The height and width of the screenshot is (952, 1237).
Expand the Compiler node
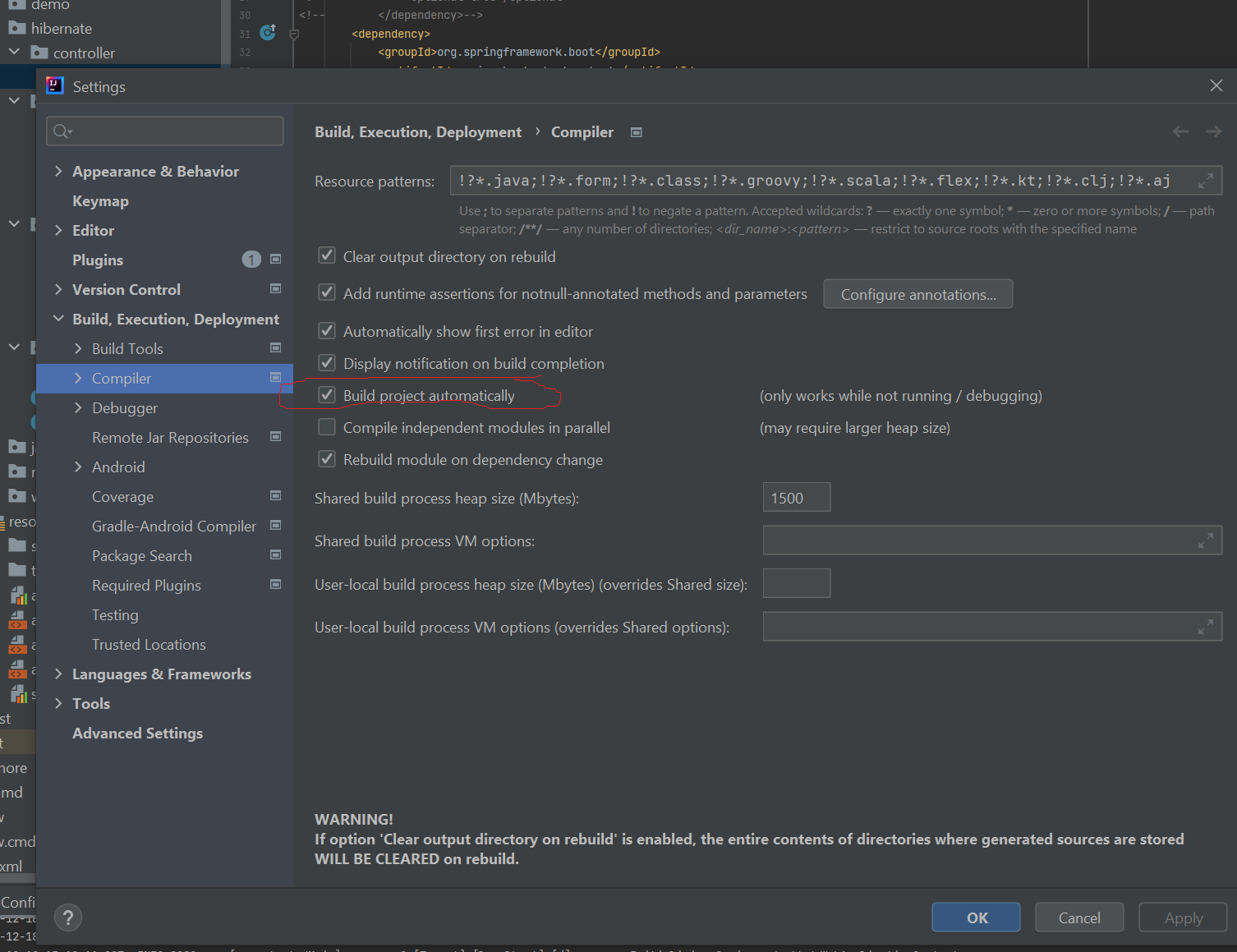coord(78,378)
